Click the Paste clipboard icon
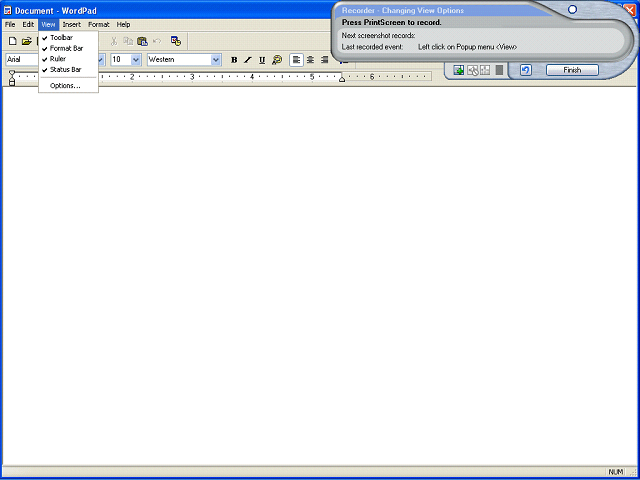This screenshot has width=640, height=480. (x=142, y=41)
